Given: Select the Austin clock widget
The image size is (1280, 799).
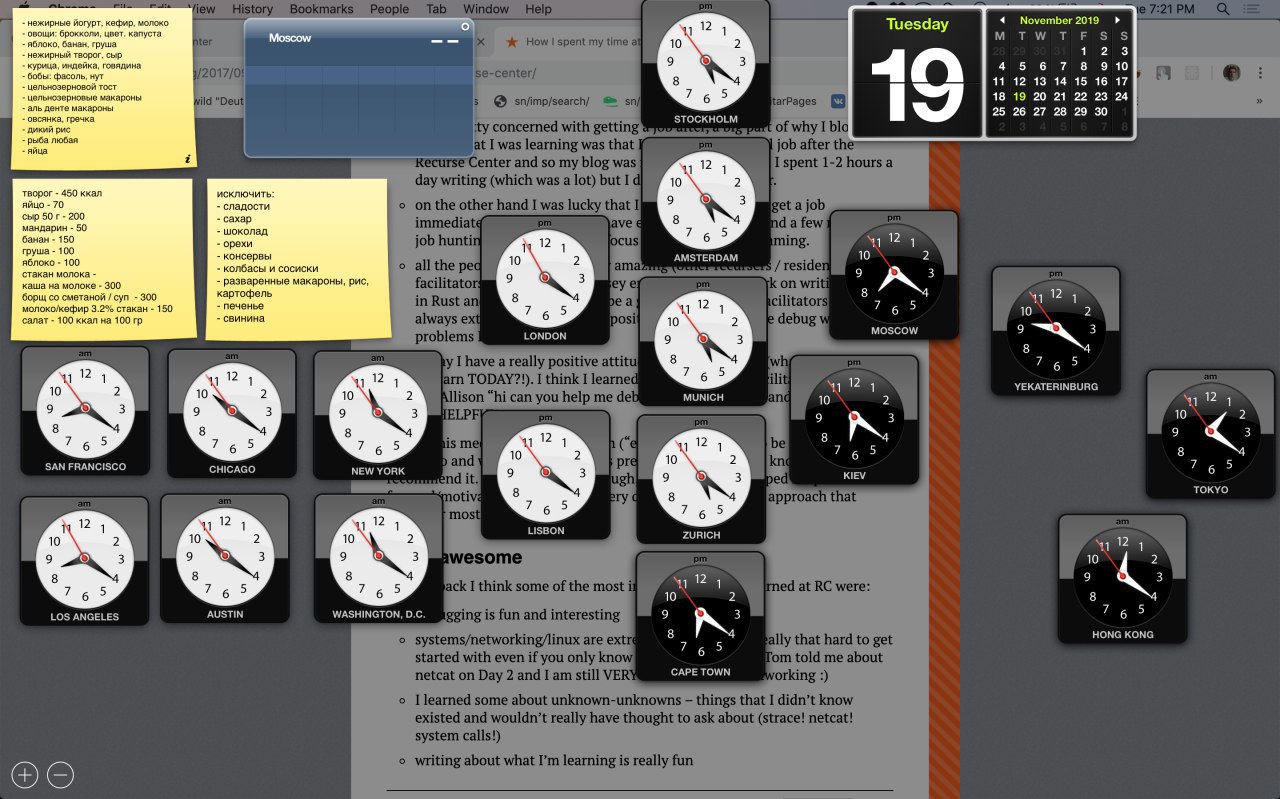Looking at the screenshot, I should (225, 559).
